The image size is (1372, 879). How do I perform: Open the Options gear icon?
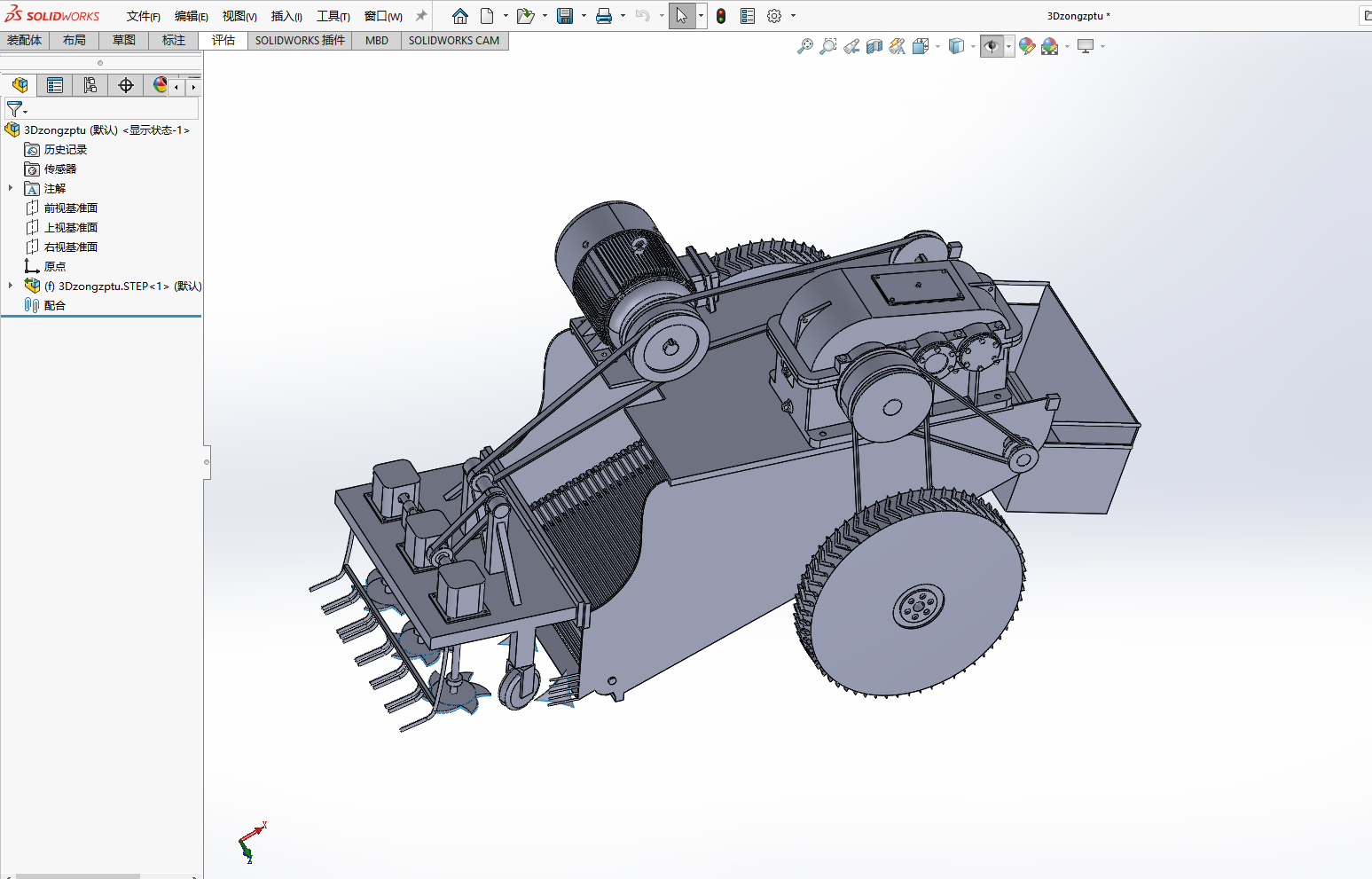click(774, 16)
